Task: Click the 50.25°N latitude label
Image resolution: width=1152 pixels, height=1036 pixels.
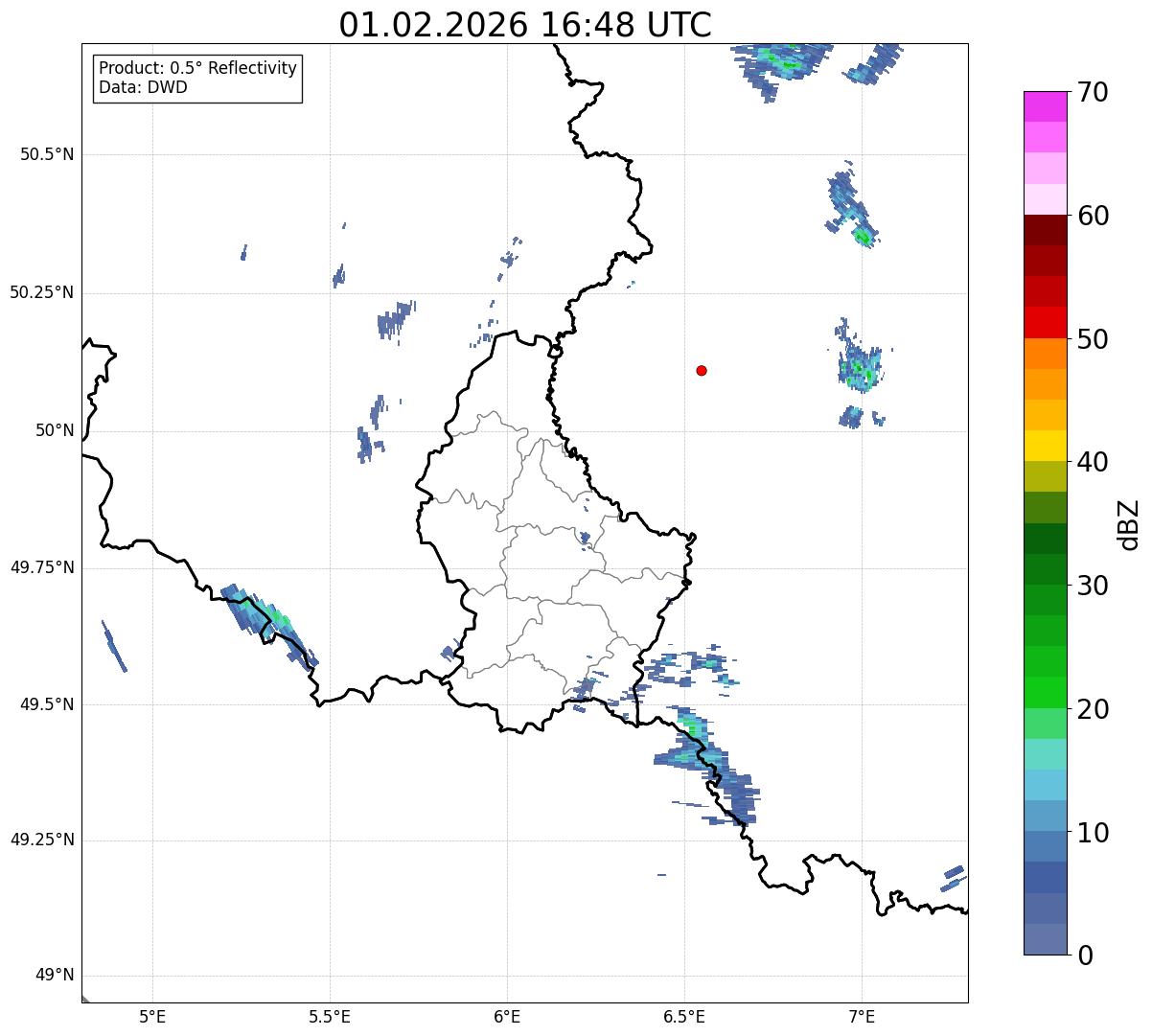Action: point(42,292)
